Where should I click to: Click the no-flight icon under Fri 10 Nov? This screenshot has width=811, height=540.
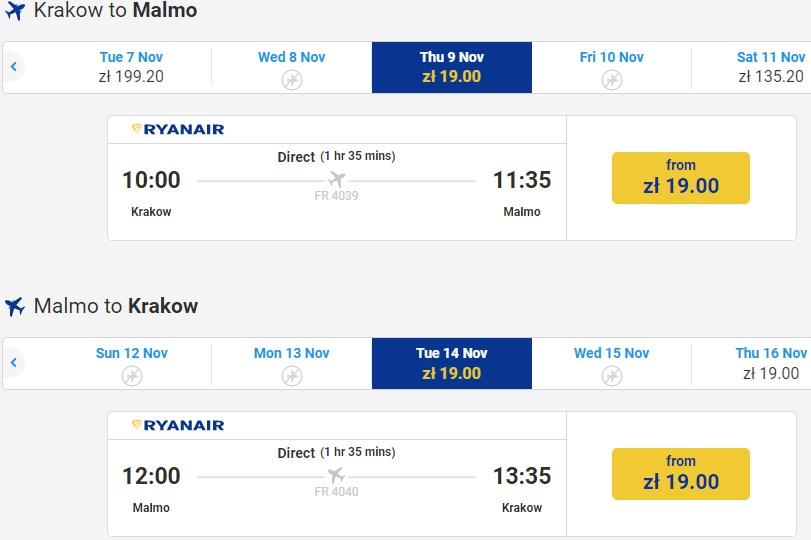point(612,80)
